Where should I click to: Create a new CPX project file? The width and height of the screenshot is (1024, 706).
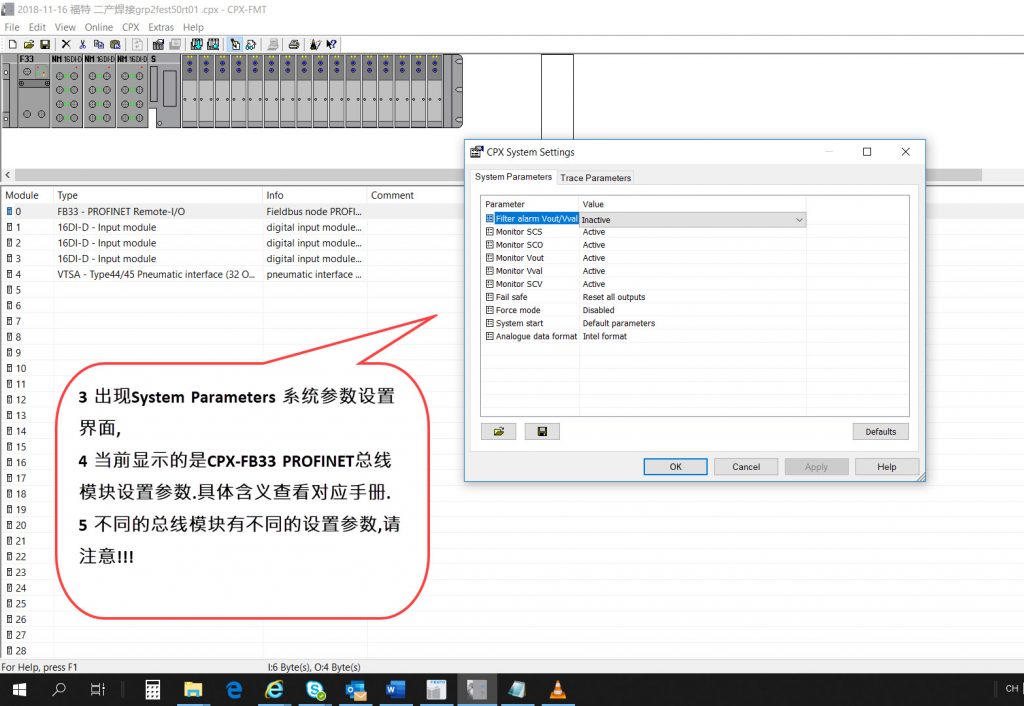[x=12, y=44]
